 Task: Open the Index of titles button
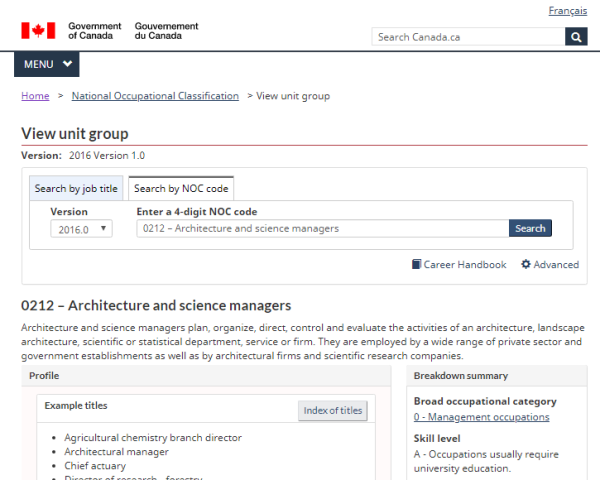(x=333, y=410)
